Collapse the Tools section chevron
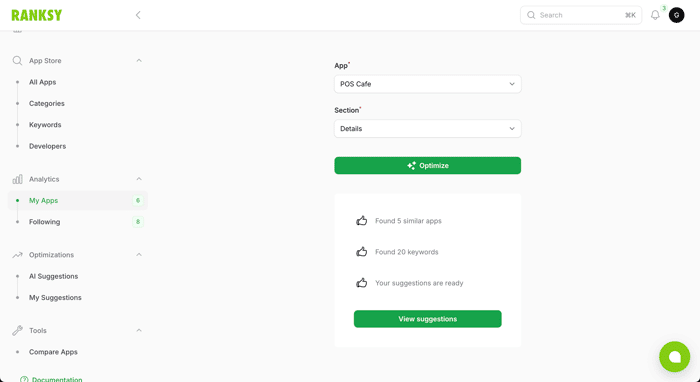Image resolution: width=700 pixels, height=382 pixels. click(x=139, y=331)
